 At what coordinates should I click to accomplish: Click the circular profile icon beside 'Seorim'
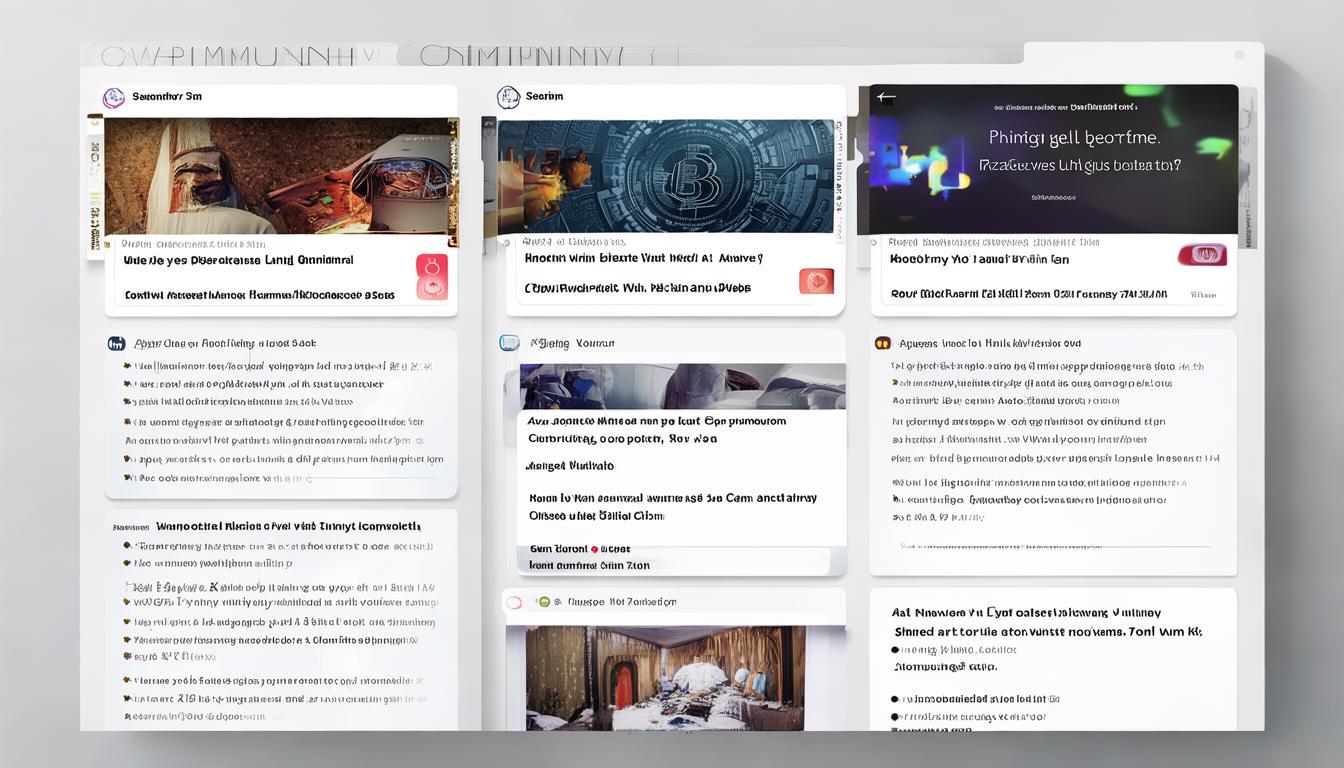(x=508, y=97)
